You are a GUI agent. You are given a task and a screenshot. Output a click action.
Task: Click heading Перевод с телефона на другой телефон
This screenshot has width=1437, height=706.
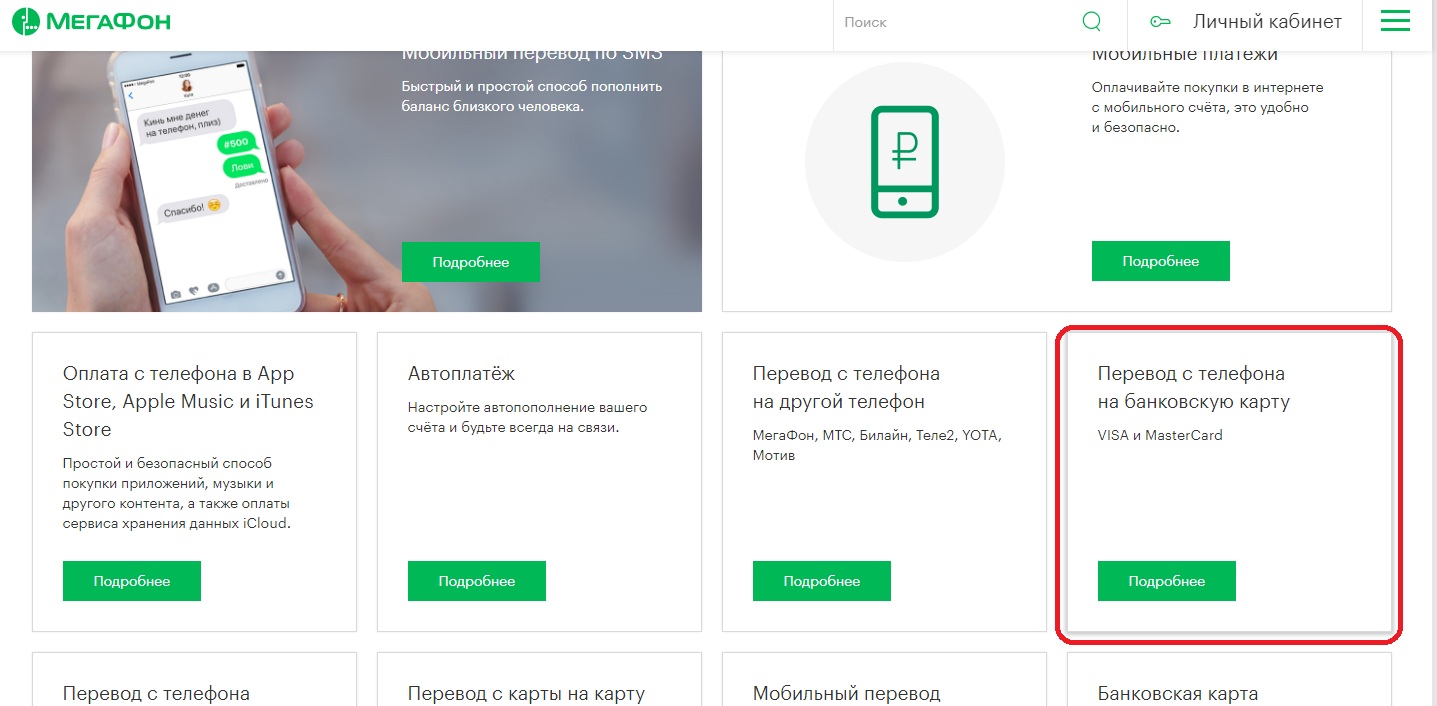click(846, 388)
